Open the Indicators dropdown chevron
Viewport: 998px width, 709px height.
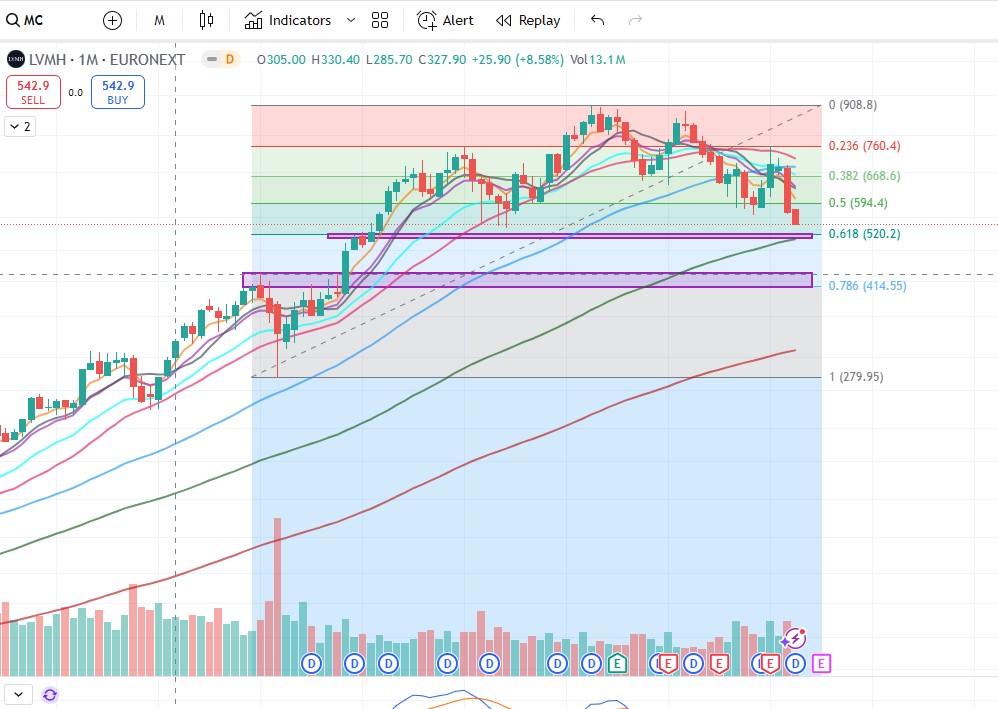(x=350, y=20)
